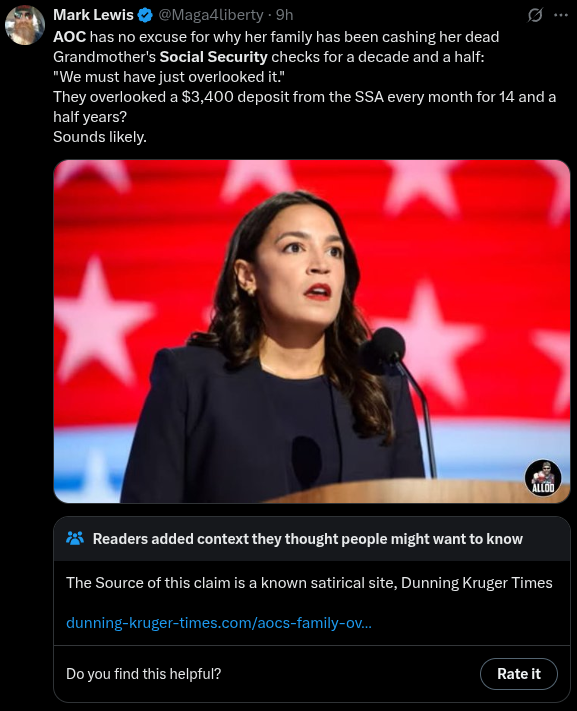577x711 pixels.
Task: Click the 'Sounds likely.' line of the post
Action: coord(100,137)
